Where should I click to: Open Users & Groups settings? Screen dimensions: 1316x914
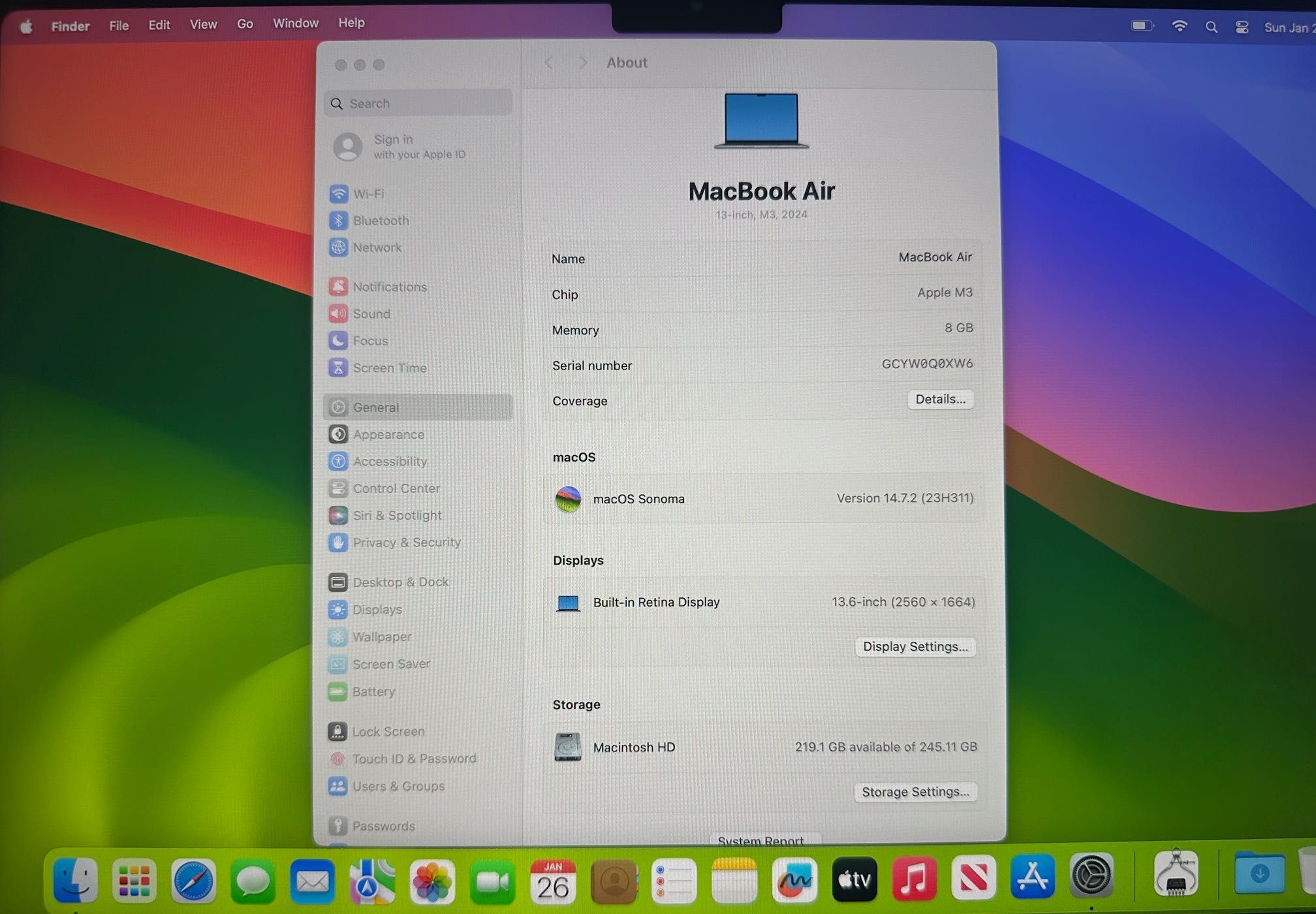click(386, 787)
